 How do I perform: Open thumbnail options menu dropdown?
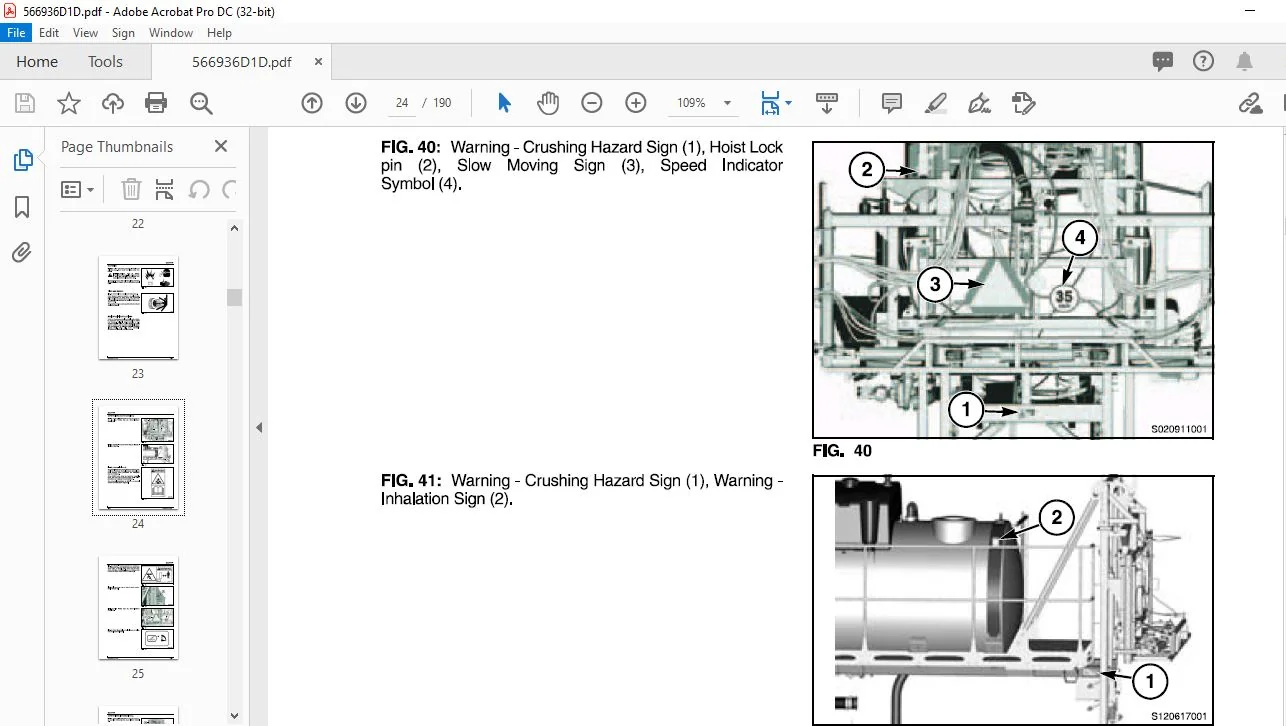78,189
